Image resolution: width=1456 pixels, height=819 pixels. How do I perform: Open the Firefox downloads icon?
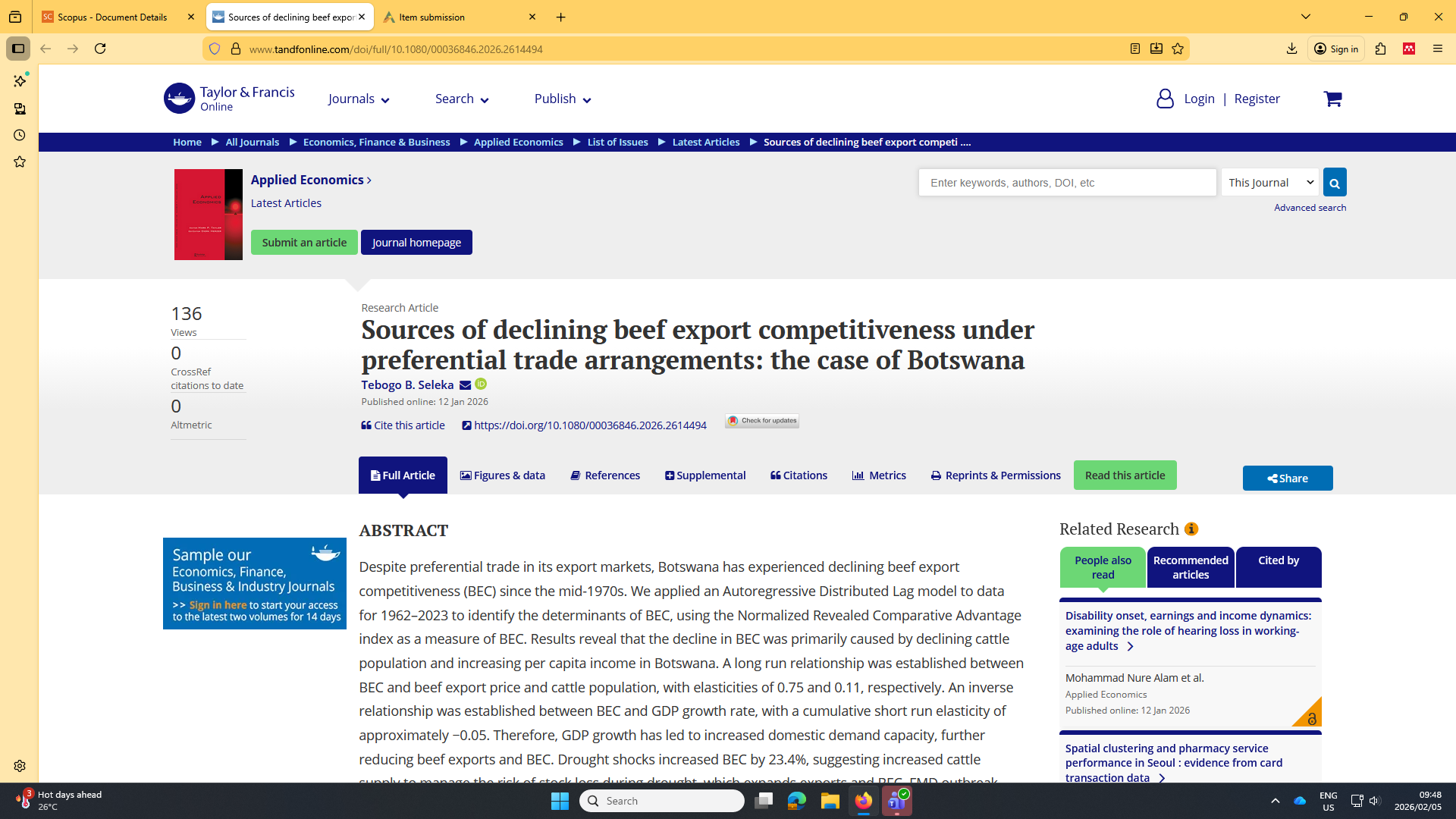coord(1291,49)
